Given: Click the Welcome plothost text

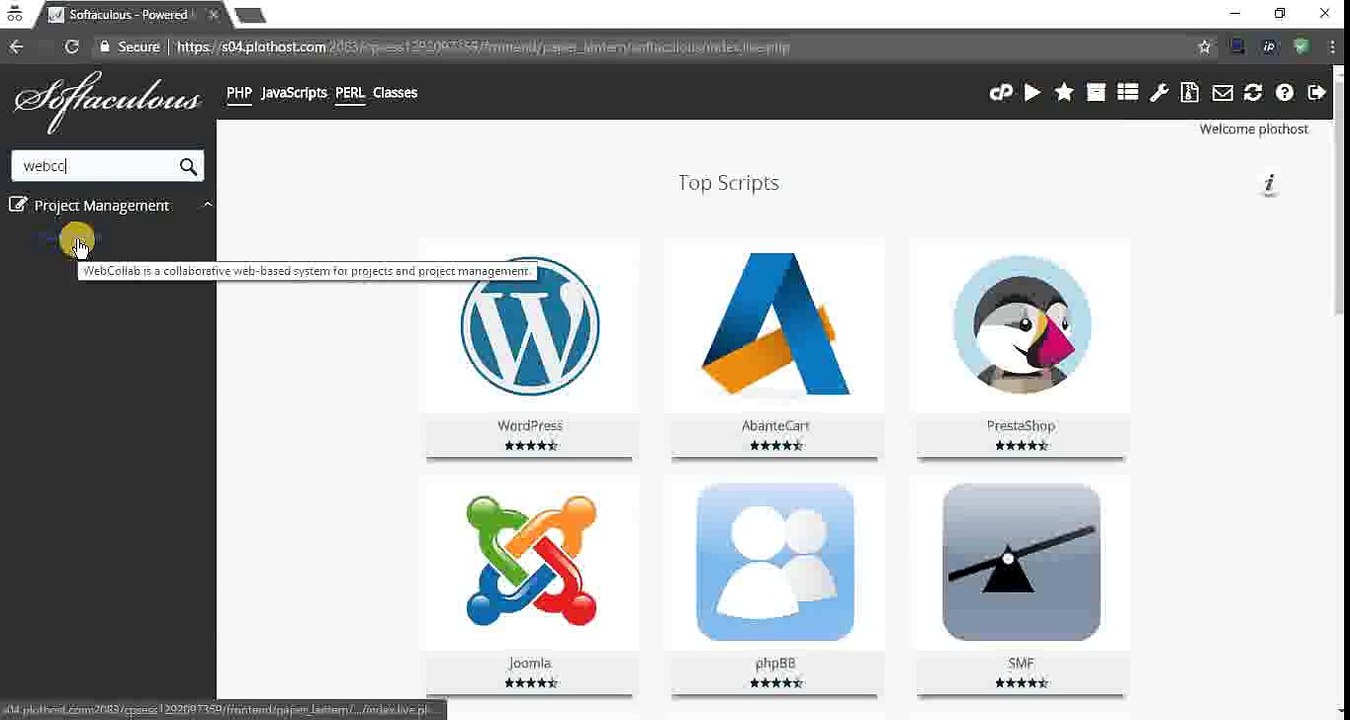Looking at the screenshot, I should [1254, 129].
